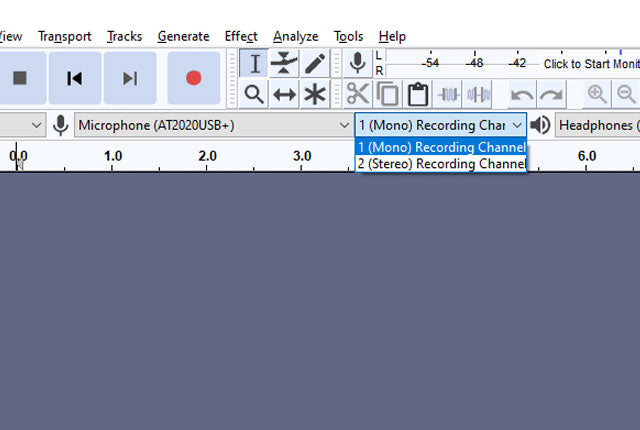Click the 3.0 mark on the timeline ruler
Viewport: 640px width, 430px height.
(302, 156)
